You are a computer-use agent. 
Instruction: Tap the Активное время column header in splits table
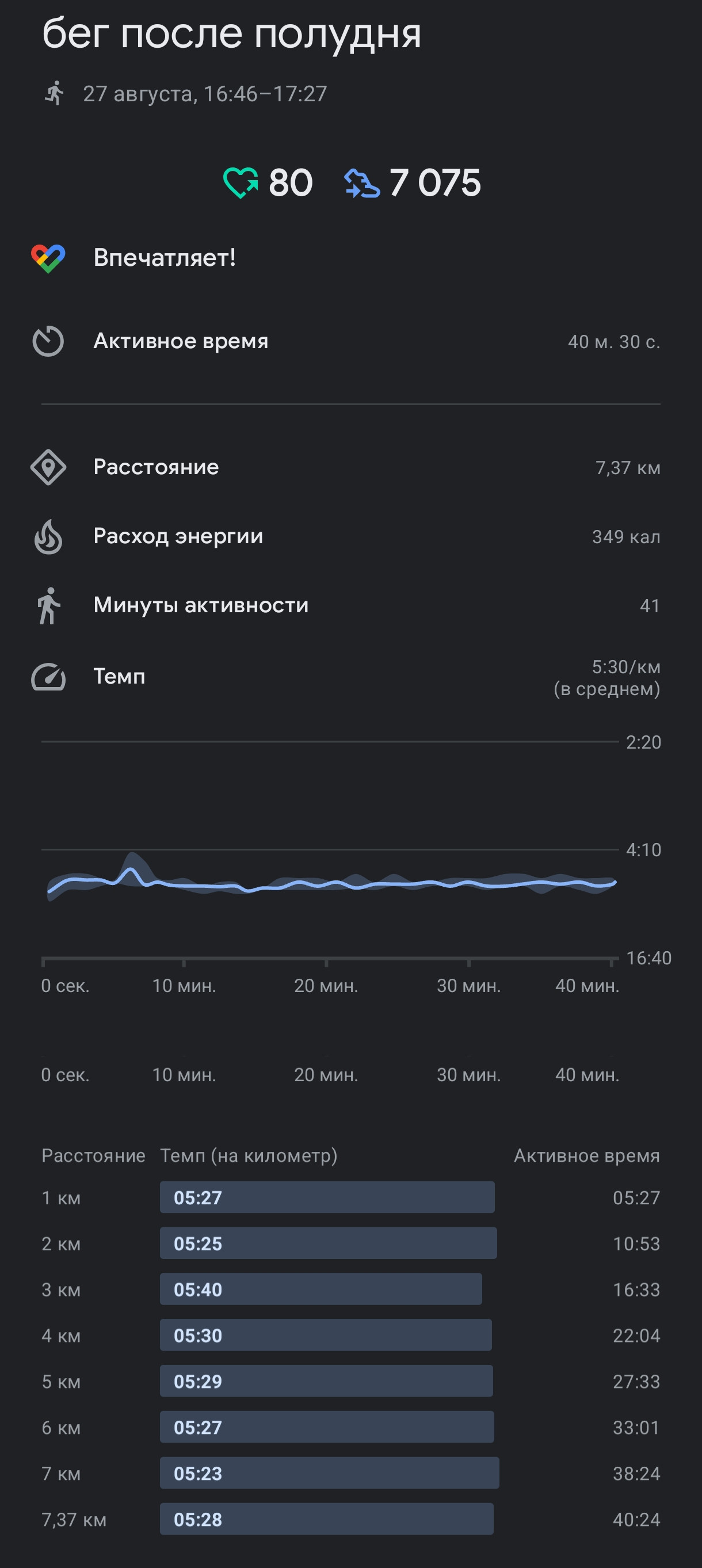(587, 1155)
